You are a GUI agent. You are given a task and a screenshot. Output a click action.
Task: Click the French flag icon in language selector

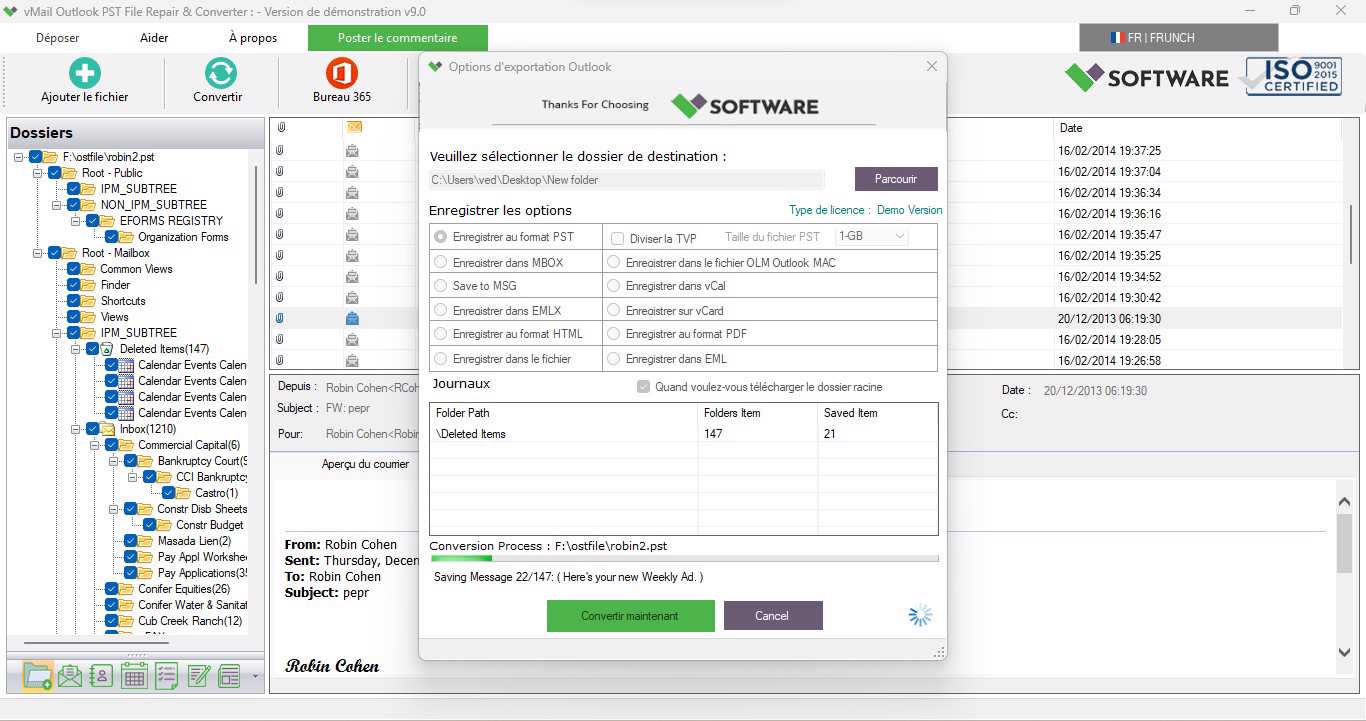(1117, 38)
